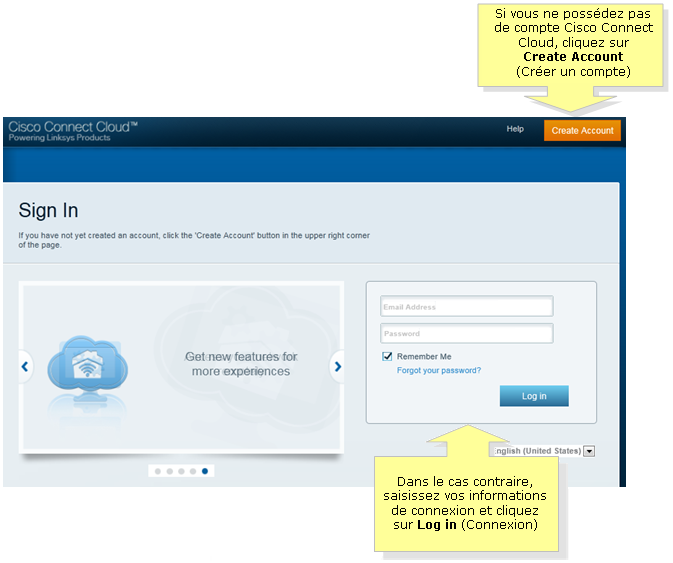Focus the Password input field
This screenshot has width=673, height=563.
pyautogui.click(x=466, y=334)
